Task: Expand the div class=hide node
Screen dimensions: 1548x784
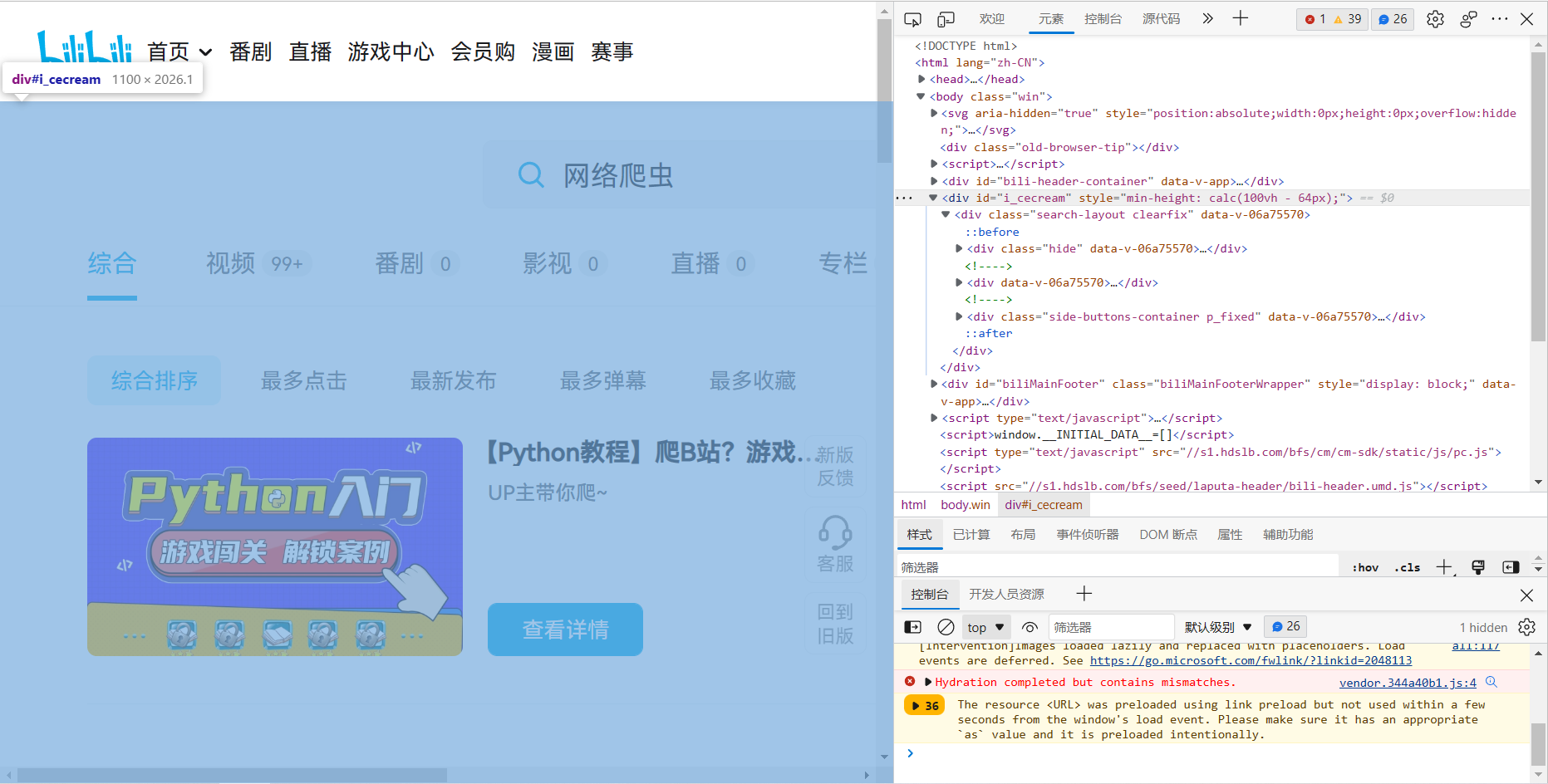Action: click(959, 248)
